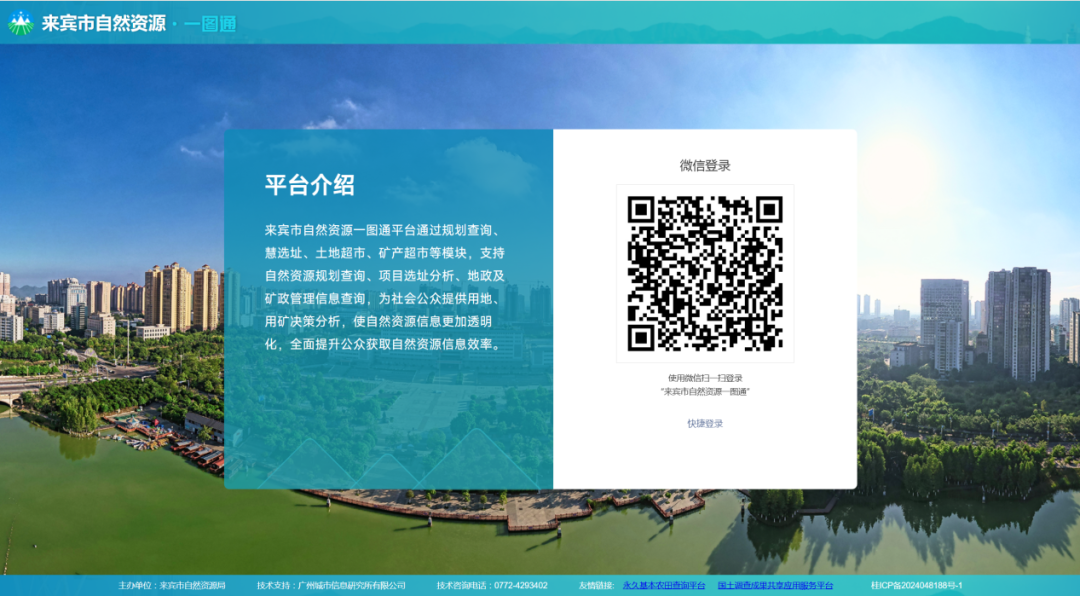Click the 一图通 header text

coord(210,24)
